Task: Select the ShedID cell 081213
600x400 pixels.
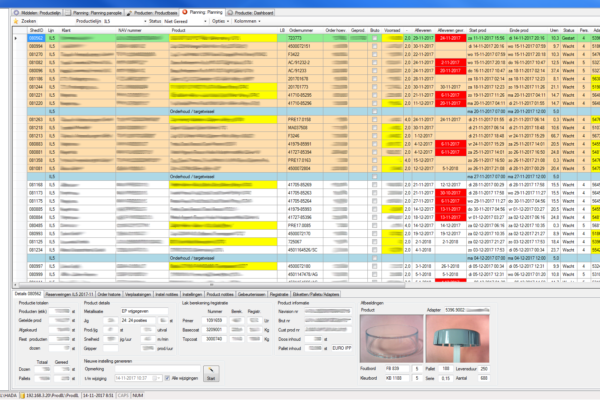Action: pos(36,136)
